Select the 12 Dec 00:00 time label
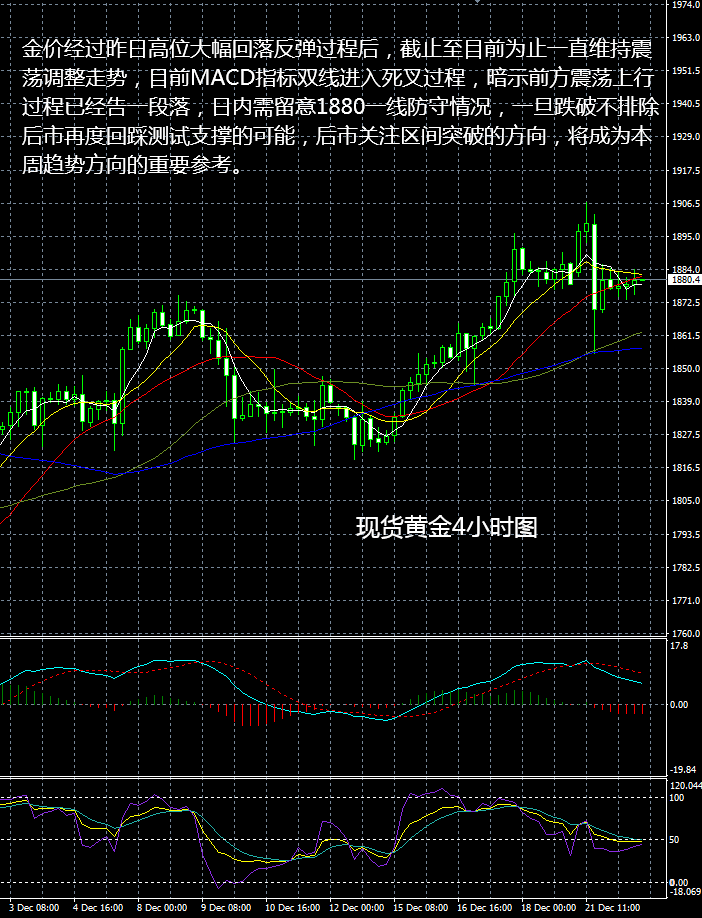Screen dimensions: 702x918 [357, 908]
